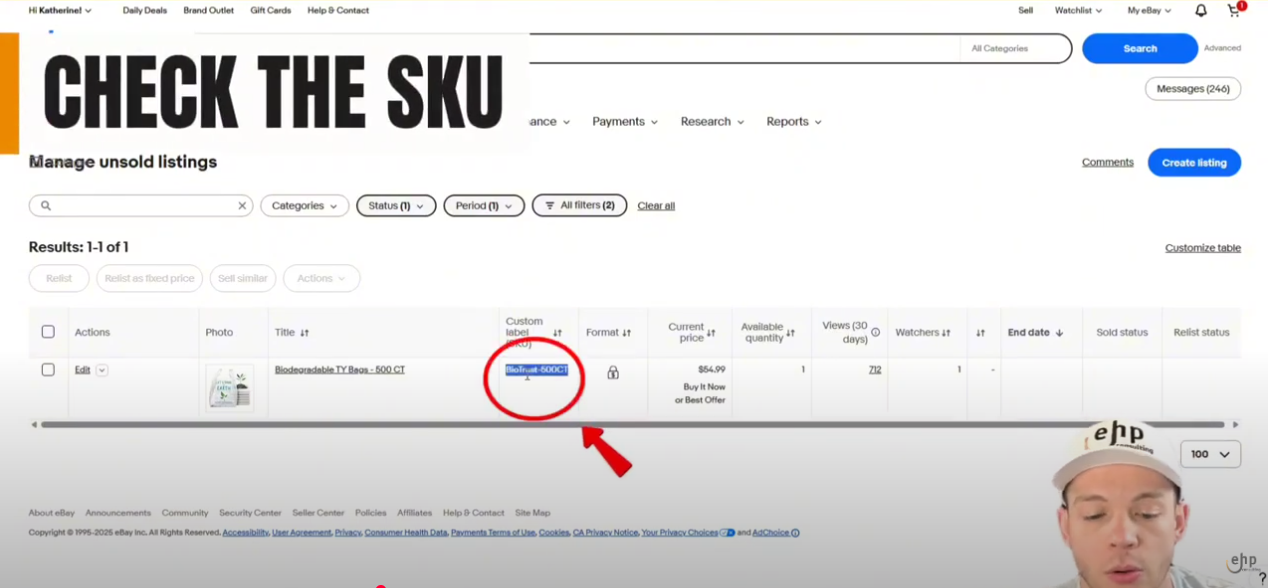Click the magnifier icon in the listings search field
The width and height of the screenshot is (1268, 588).
click(46, 205)
